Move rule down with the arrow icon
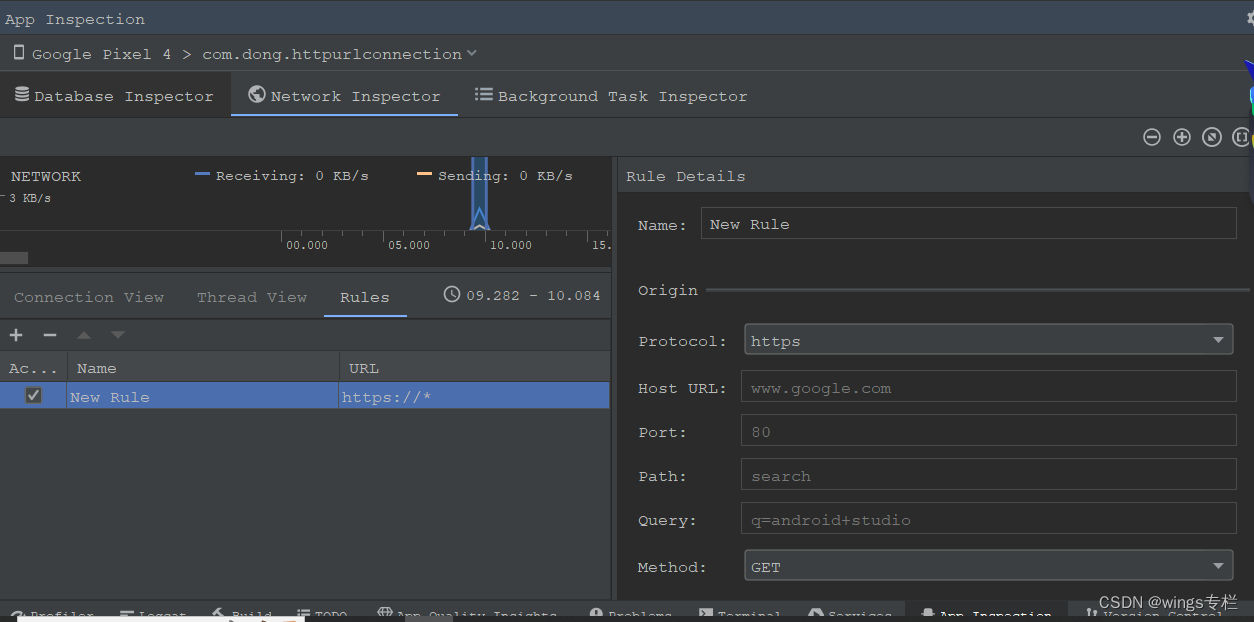Screen dimensions: 1254x622 [118, 335]
